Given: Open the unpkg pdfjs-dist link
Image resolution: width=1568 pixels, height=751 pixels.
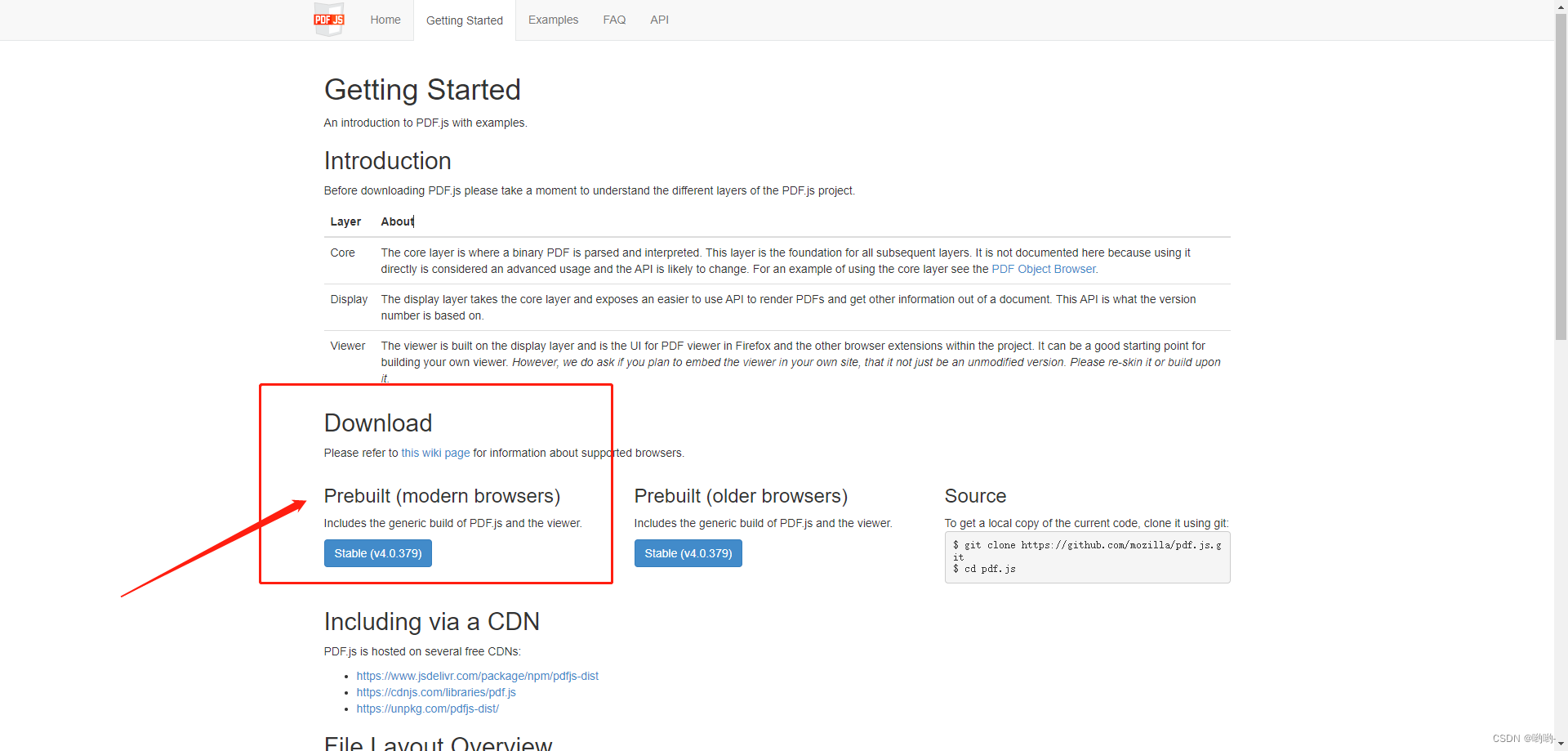Looking at the screenshot, I should (x=427, y=709).
